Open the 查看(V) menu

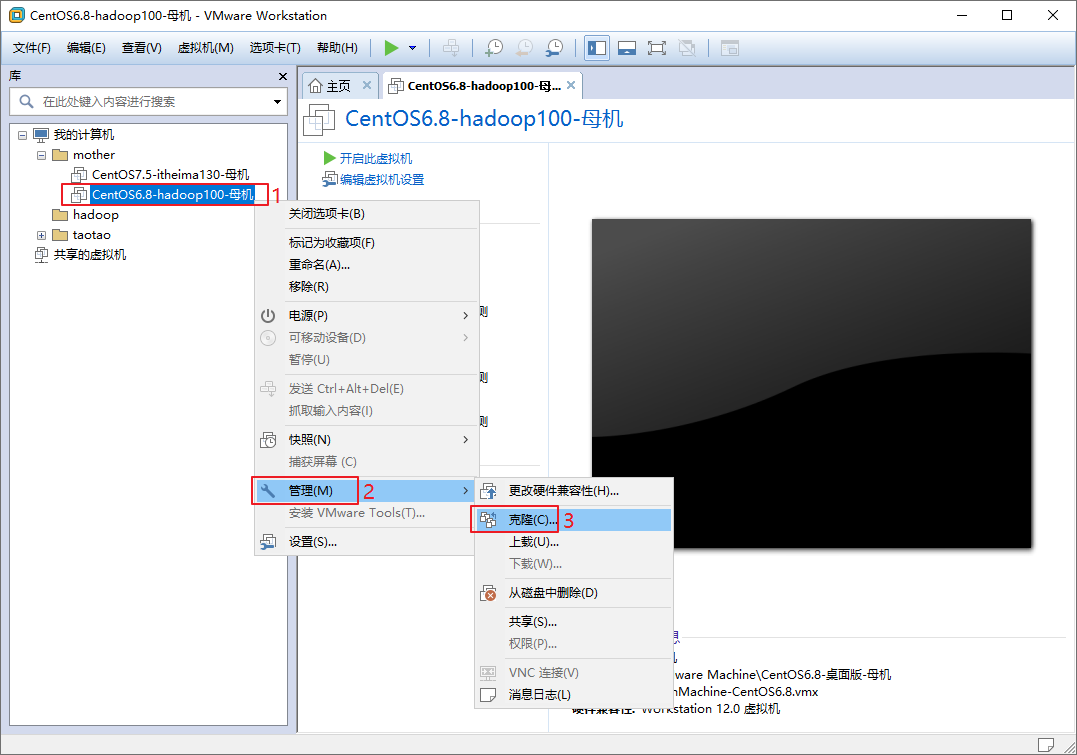pyautogui.click(x=141, y=47)
